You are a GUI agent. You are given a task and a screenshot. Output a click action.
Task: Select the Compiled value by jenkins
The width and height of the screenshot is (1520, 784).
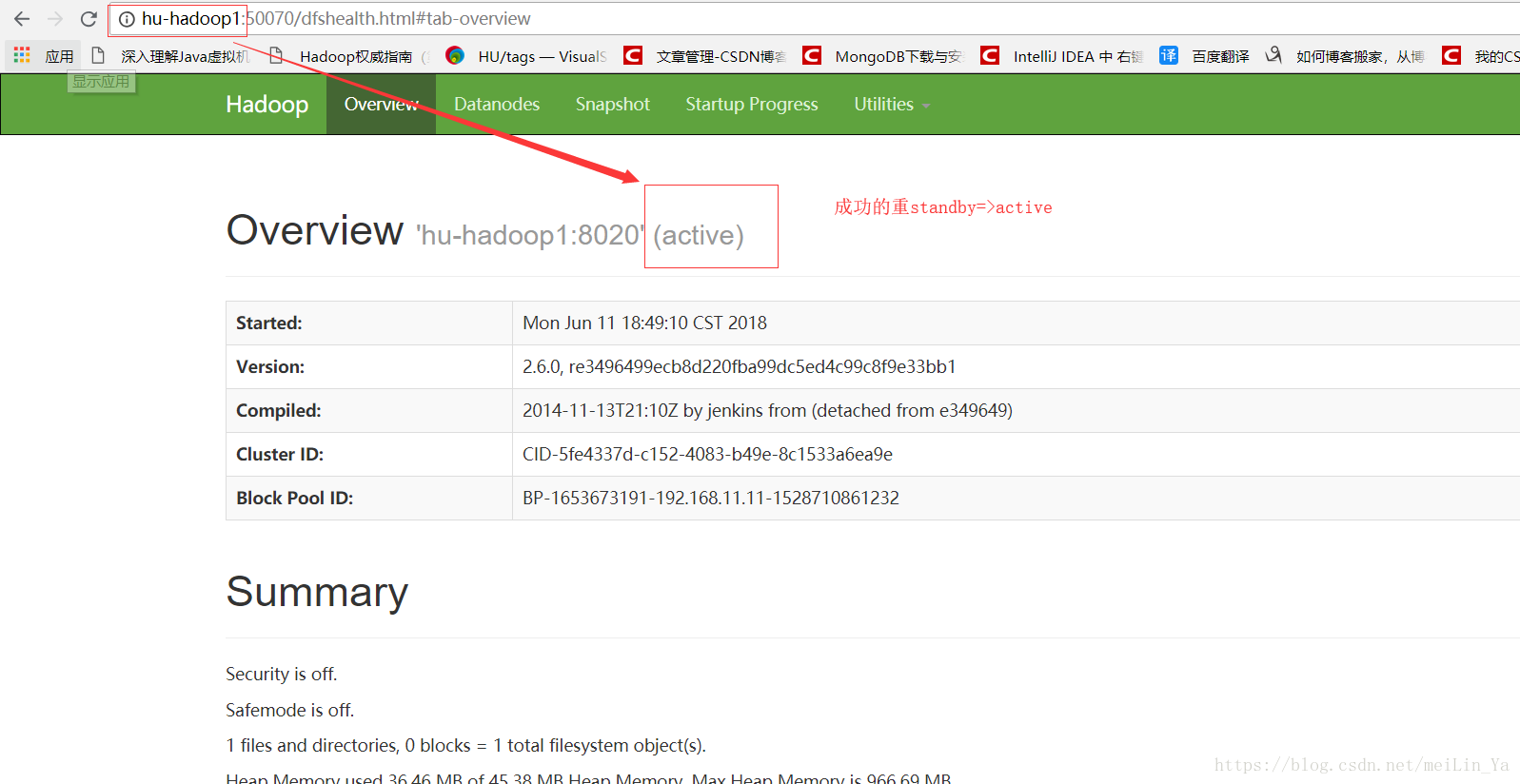tap(767, 410)
